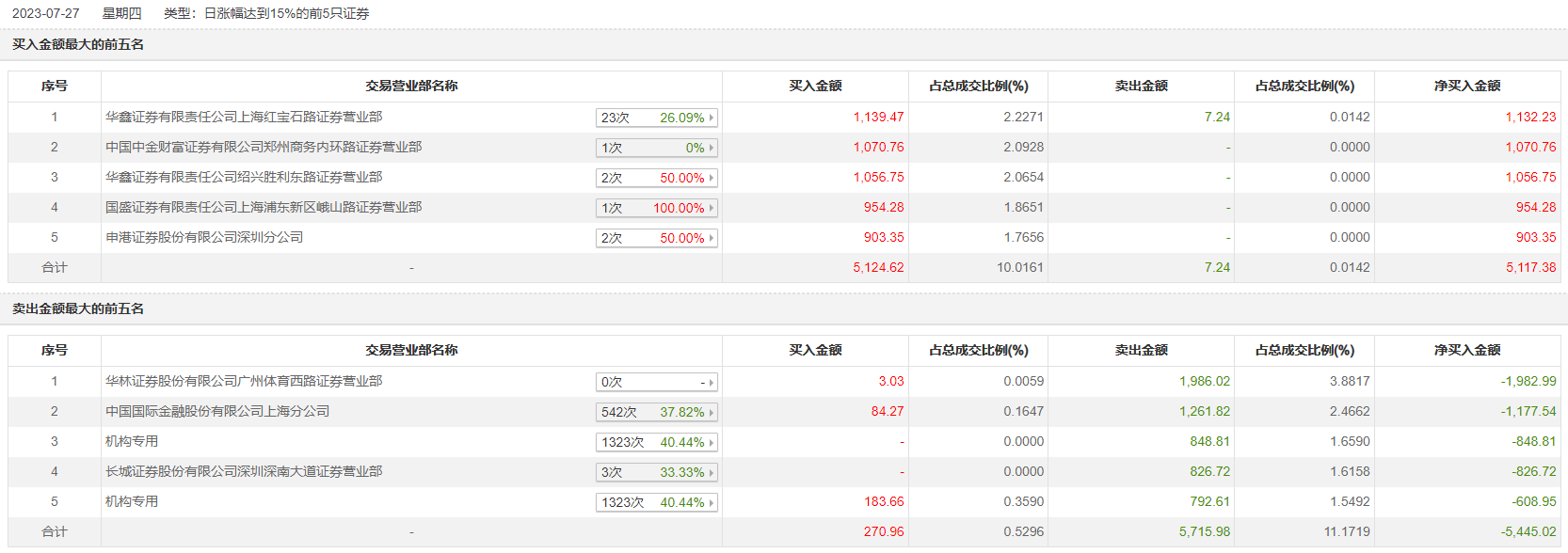Click the -1,982.99 net buy amount
Image resolution: width=1568 pixels, height=553 pixels.
(x=1528, y=381)
